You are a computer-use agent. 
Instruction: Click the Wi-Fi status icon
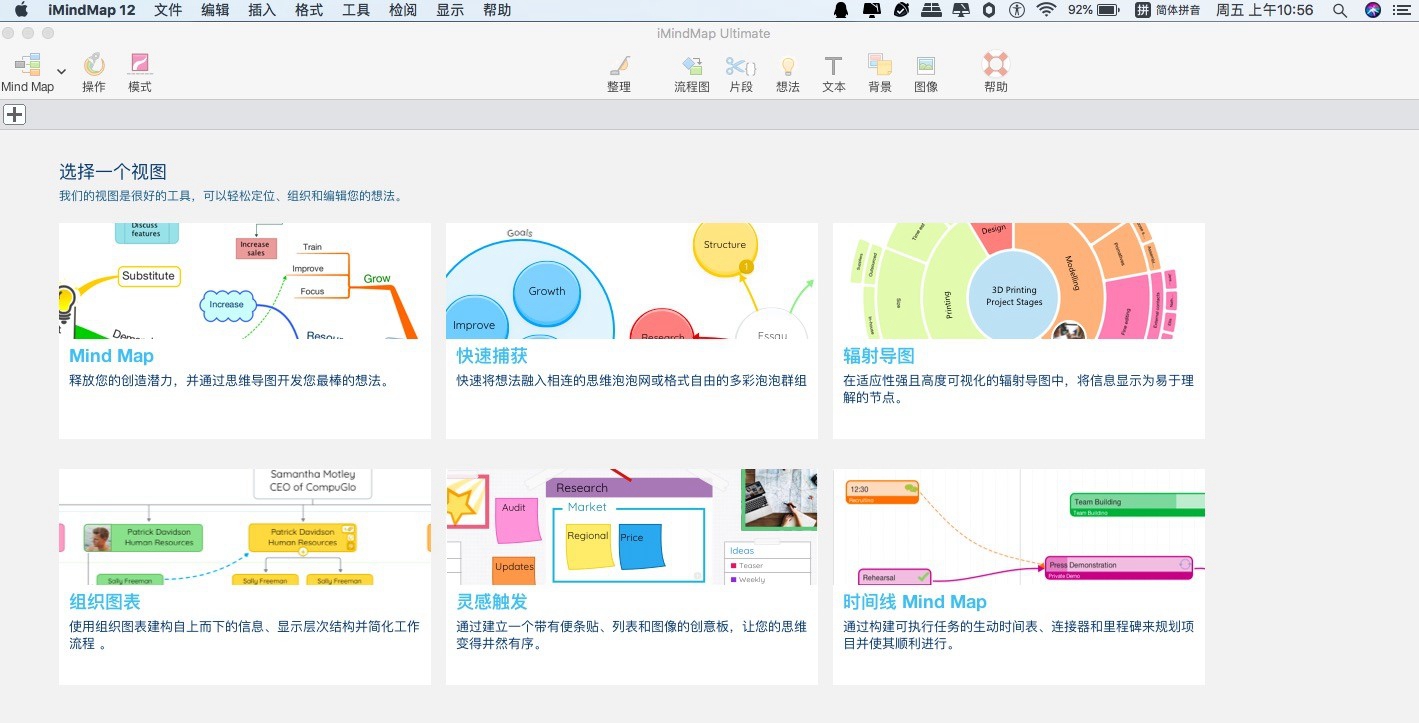[1046, 10]
